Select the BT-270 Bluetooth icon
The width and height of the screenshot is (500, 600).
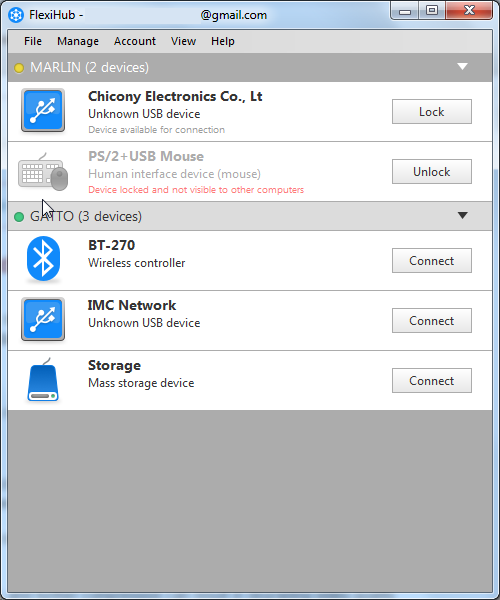point(43,259)
